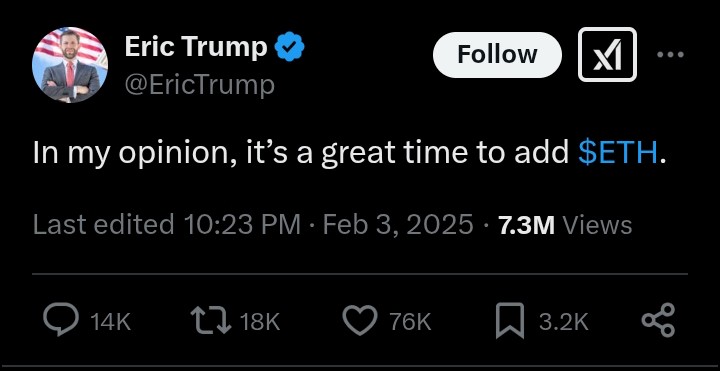Viewport: 720px width, 371px height.
Task: Click the Feb 3, 2025 date
Action: tap(398, 225)
